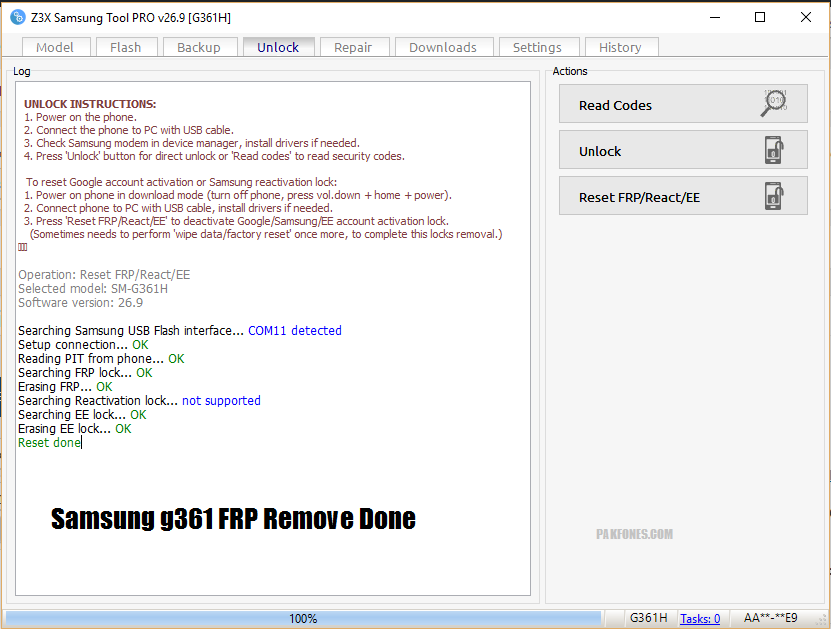Click 'Searching FRP lock... OK' log line

click(x=85, y=373)
